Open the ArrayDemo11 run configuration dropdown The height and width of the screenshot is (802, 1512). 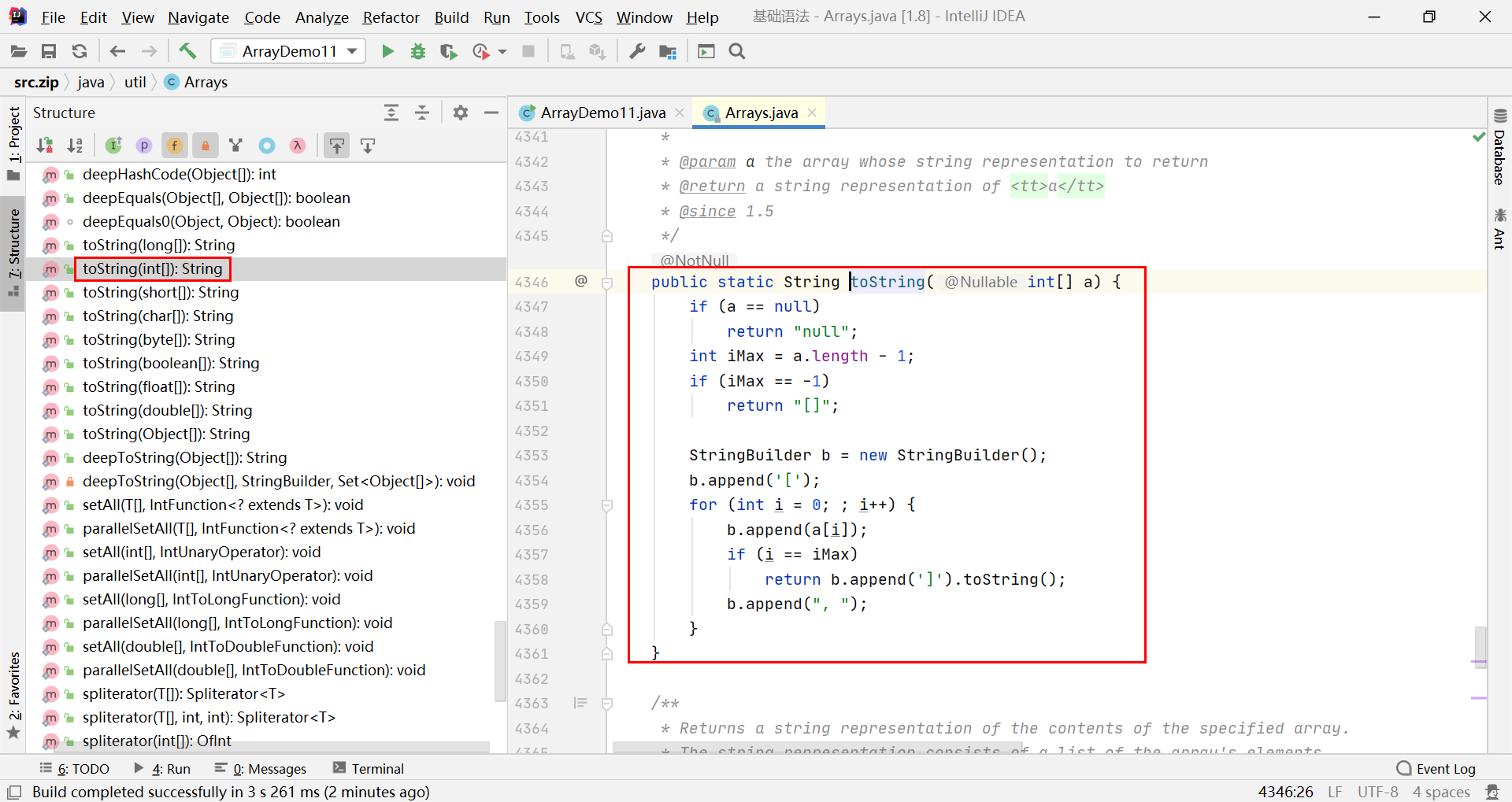(x=288, y=52)
